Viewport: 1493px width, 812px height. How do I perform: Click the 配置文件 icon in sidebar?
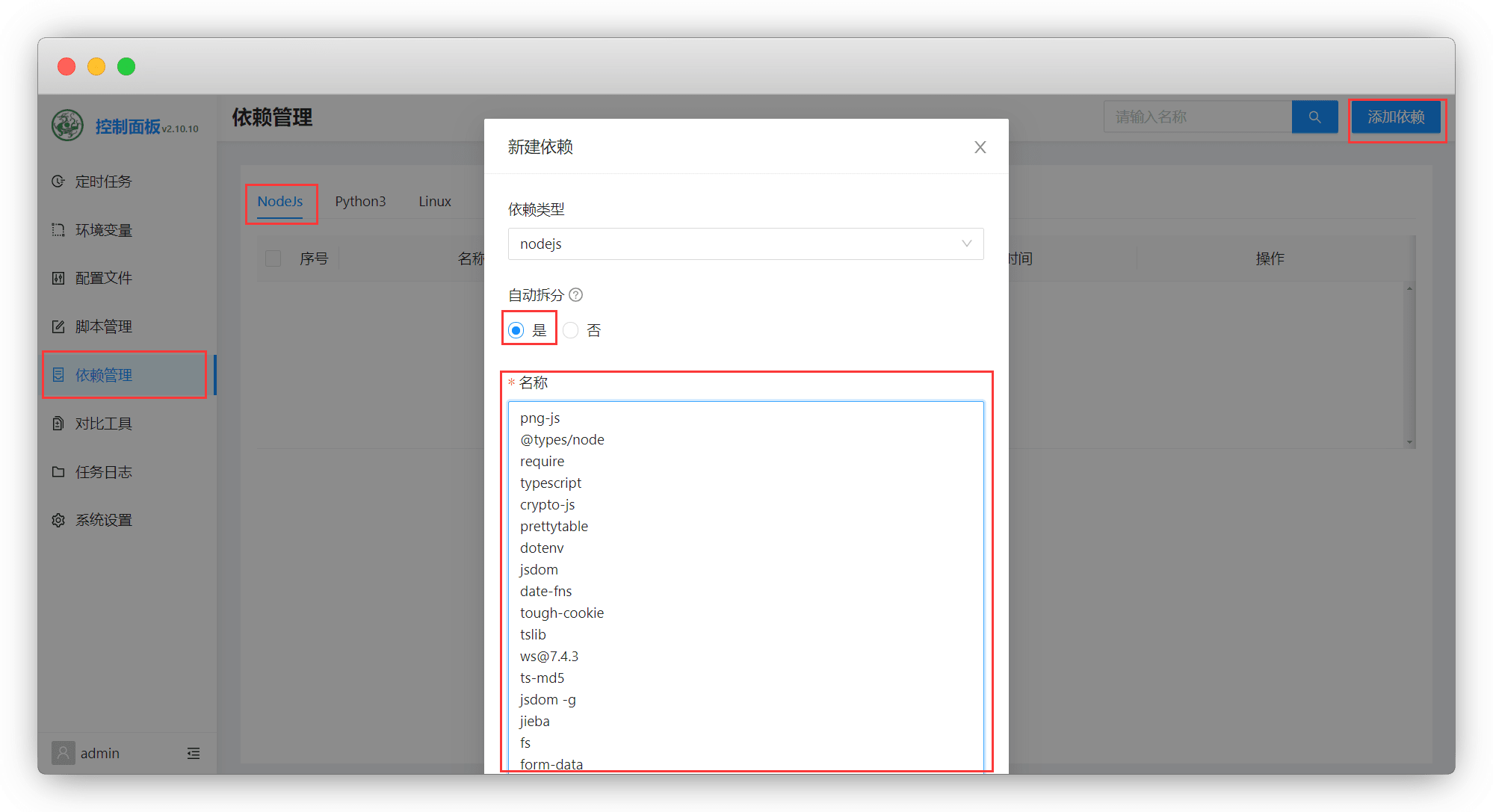tap(58, 278)
